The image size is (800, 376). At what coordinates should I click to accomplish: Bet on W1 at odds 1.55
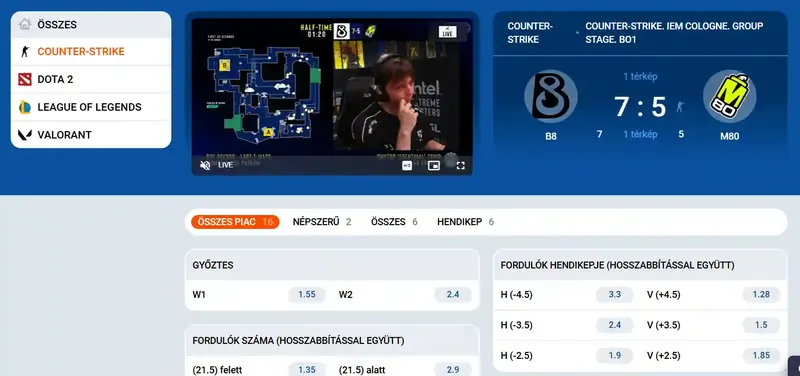click(307, 294)
